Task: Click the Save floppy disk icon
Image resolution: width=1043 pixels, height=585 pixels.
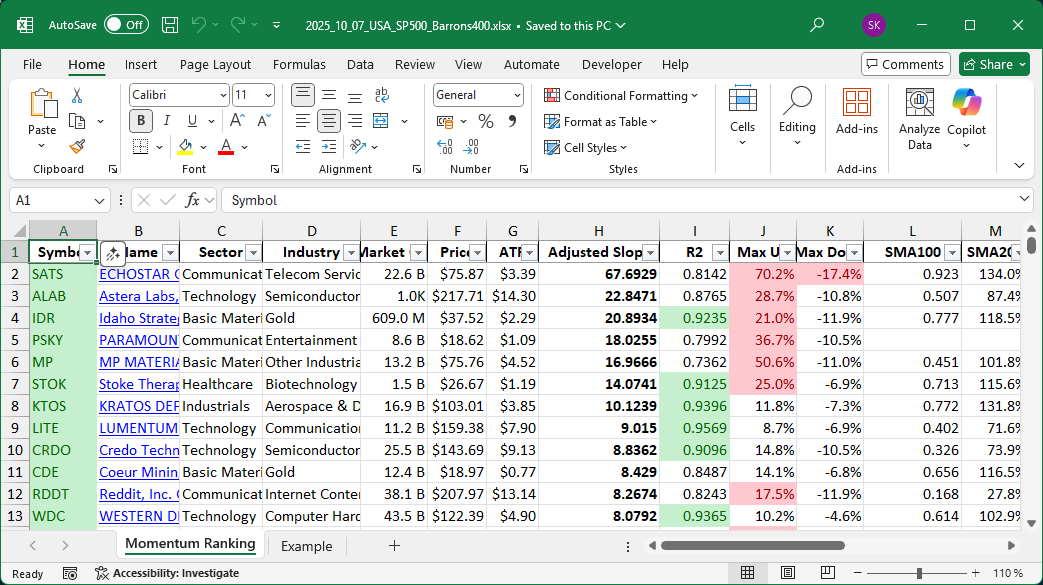Action: (x=170, y=25)
